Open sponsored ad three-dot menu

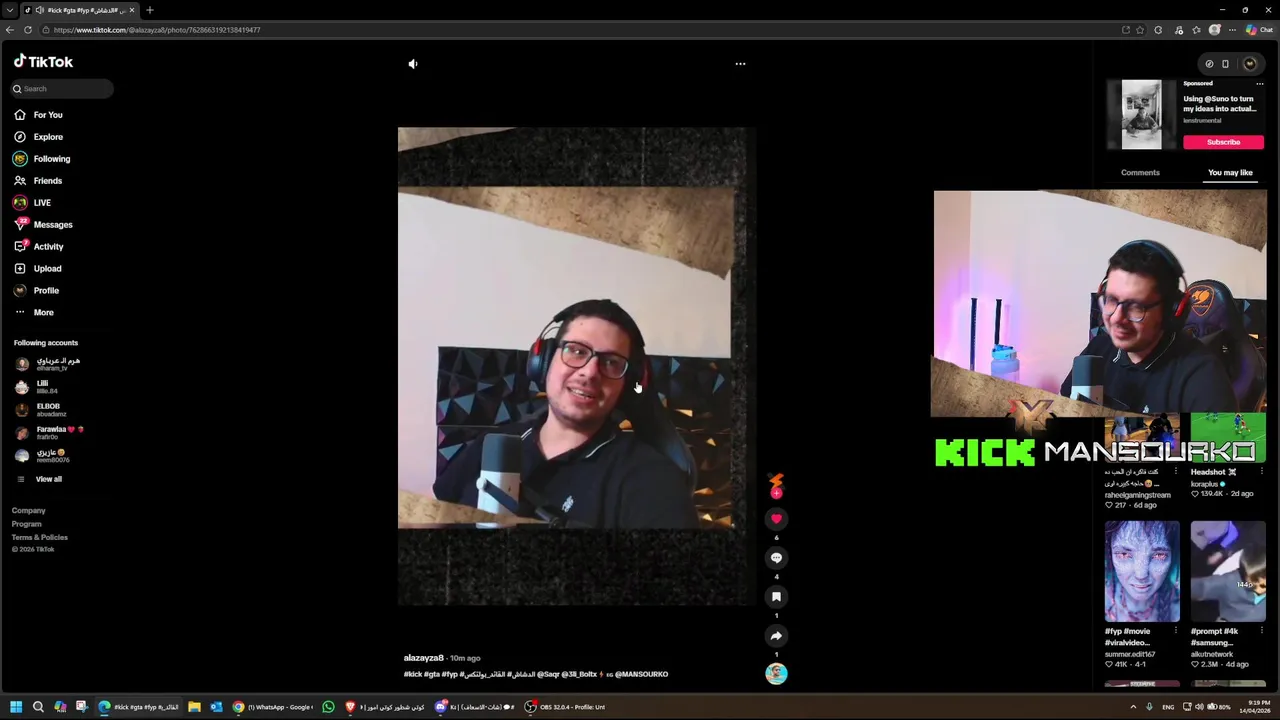coord(1259,84)
